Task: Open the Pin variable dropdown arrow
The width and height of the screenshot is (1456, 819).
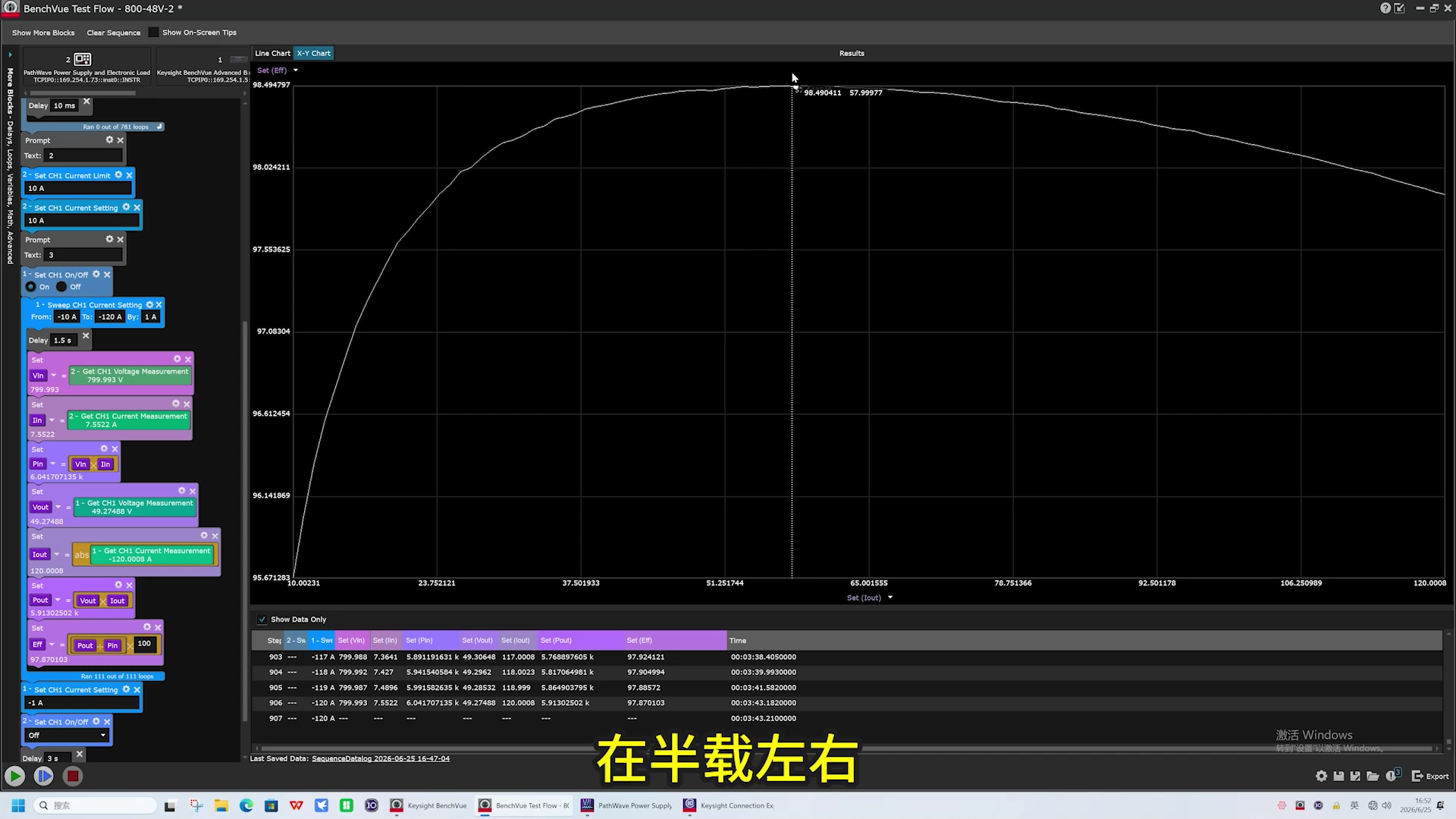Action: [53, 464]
